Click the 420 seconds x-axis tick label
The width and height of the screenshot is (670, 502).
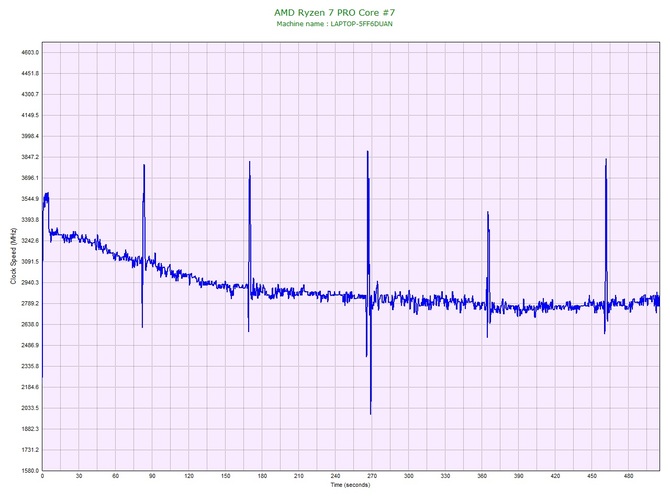(x=555, y=476)
